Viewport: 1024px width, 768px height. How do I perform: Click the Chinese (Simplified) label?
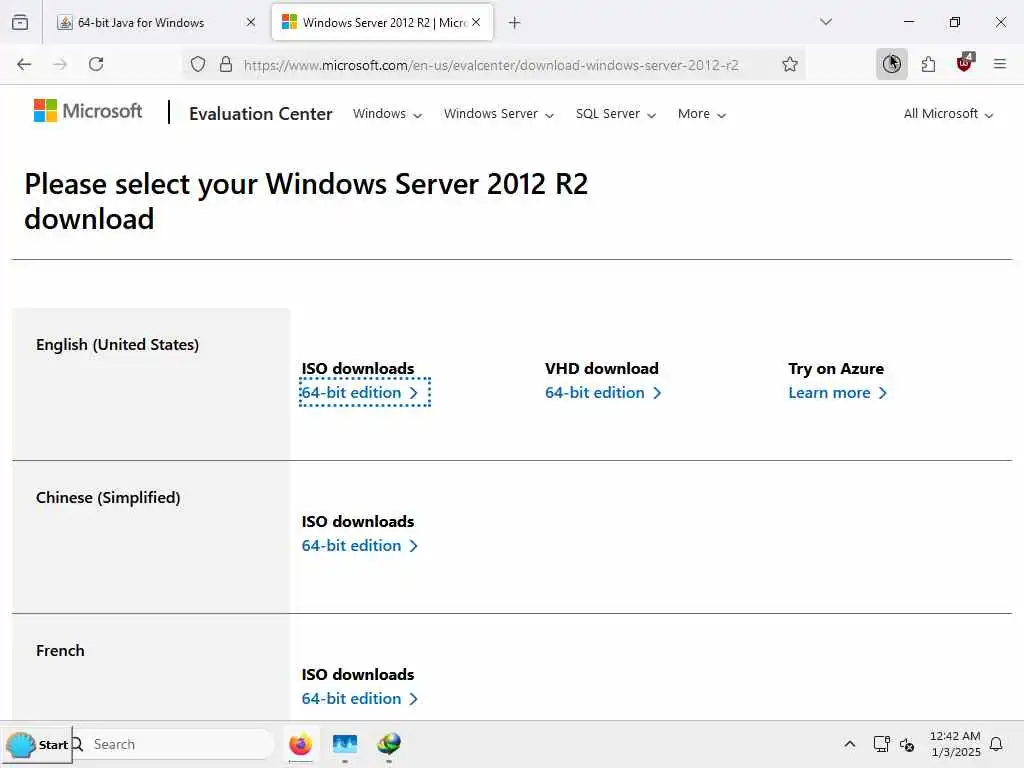click(x=108, y=498)
